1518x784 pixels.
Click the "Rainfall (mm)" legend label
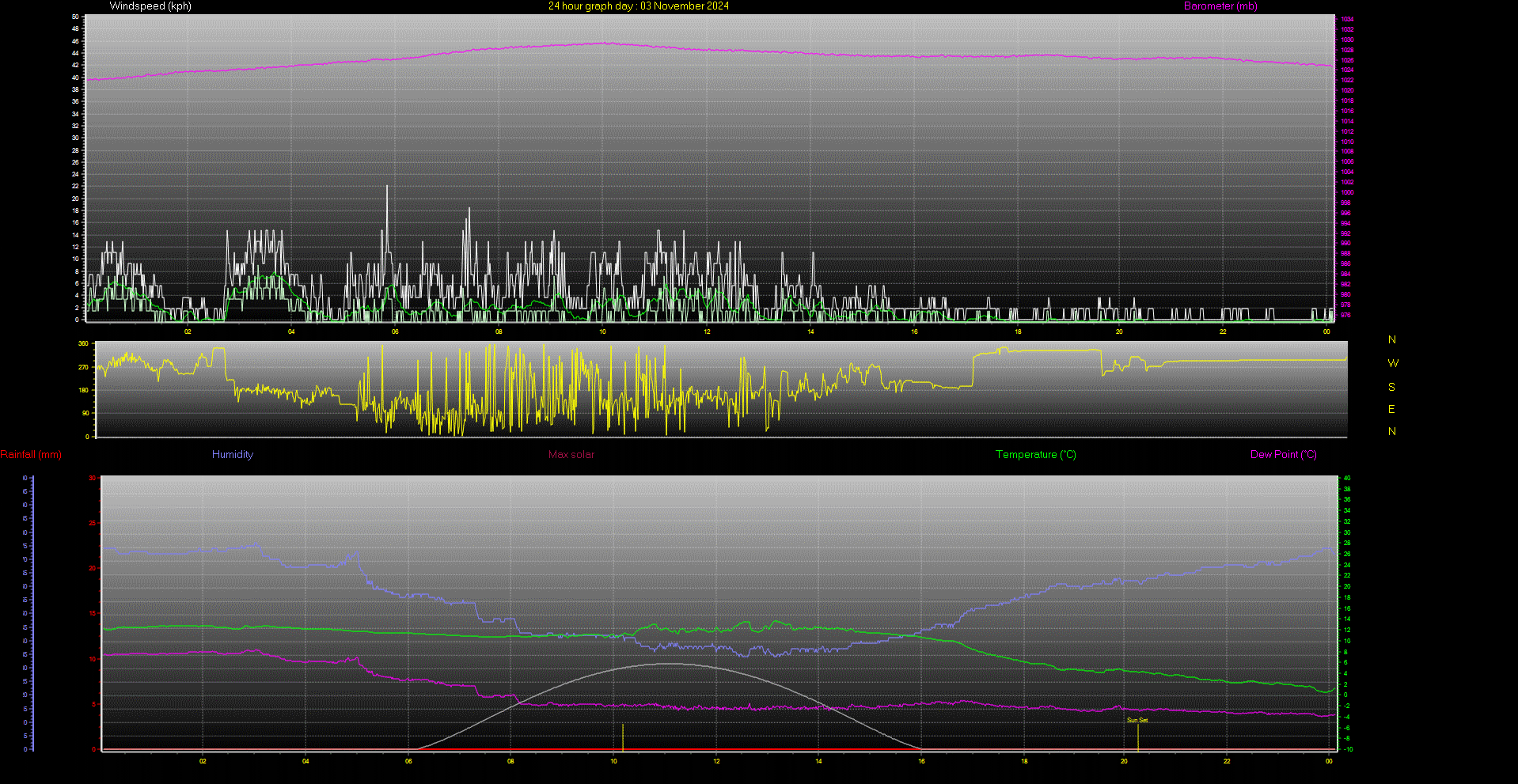[31, 455]
